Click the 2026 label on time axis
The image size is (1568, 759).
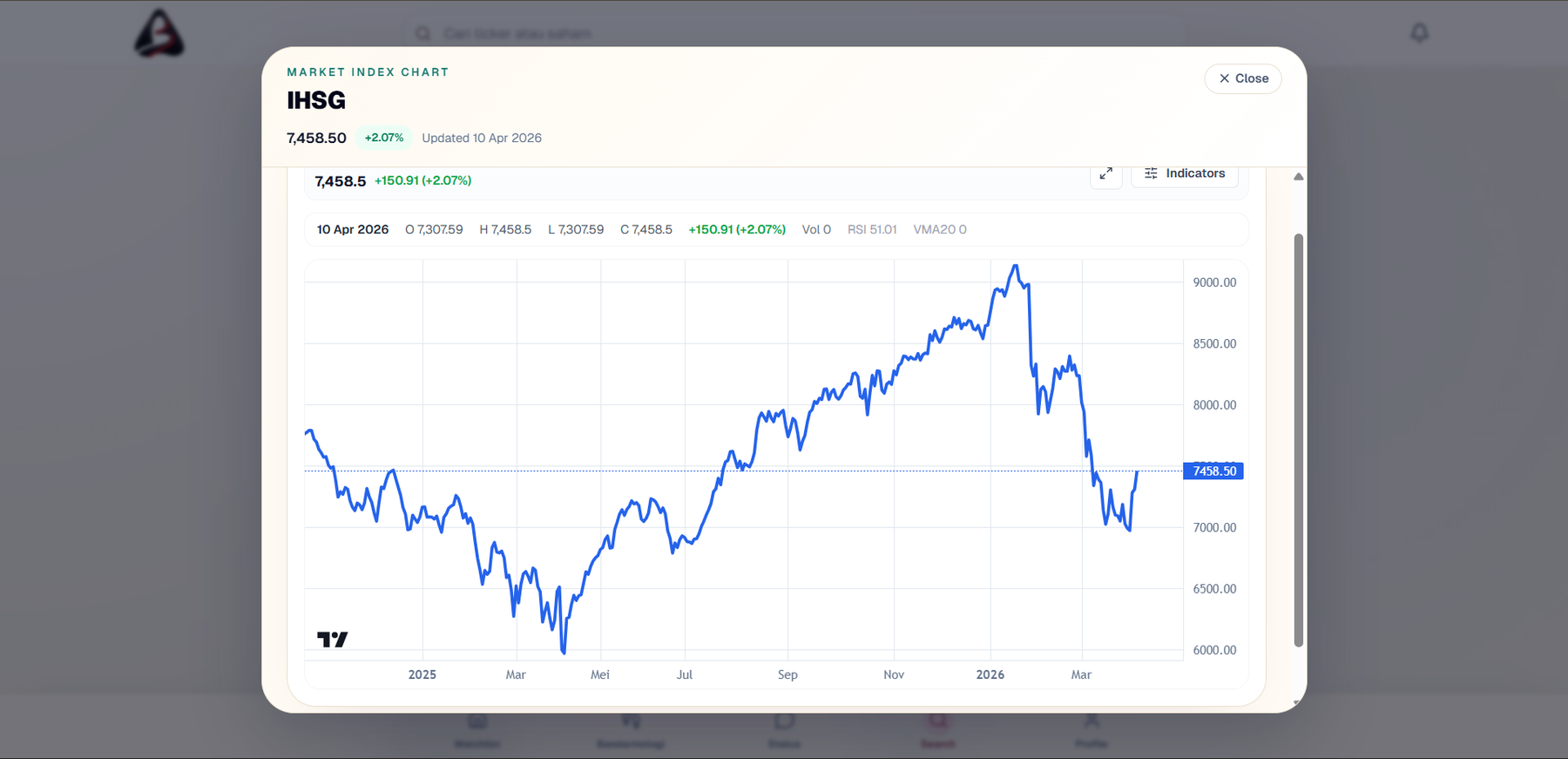click(990, 674)
